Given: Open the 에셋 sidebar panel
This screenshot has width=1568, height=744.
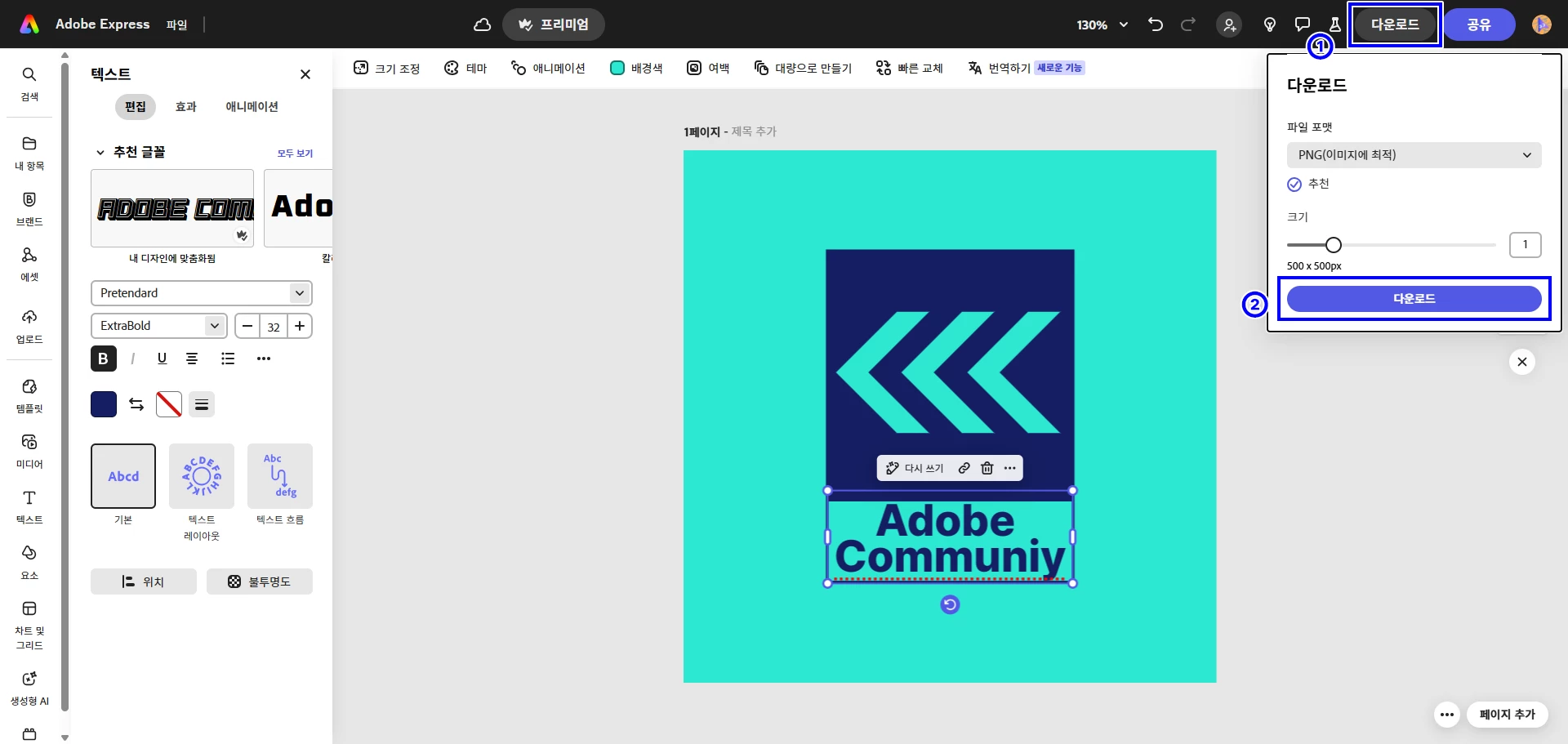Looking at the screenshot, I should tap(29, 265).
